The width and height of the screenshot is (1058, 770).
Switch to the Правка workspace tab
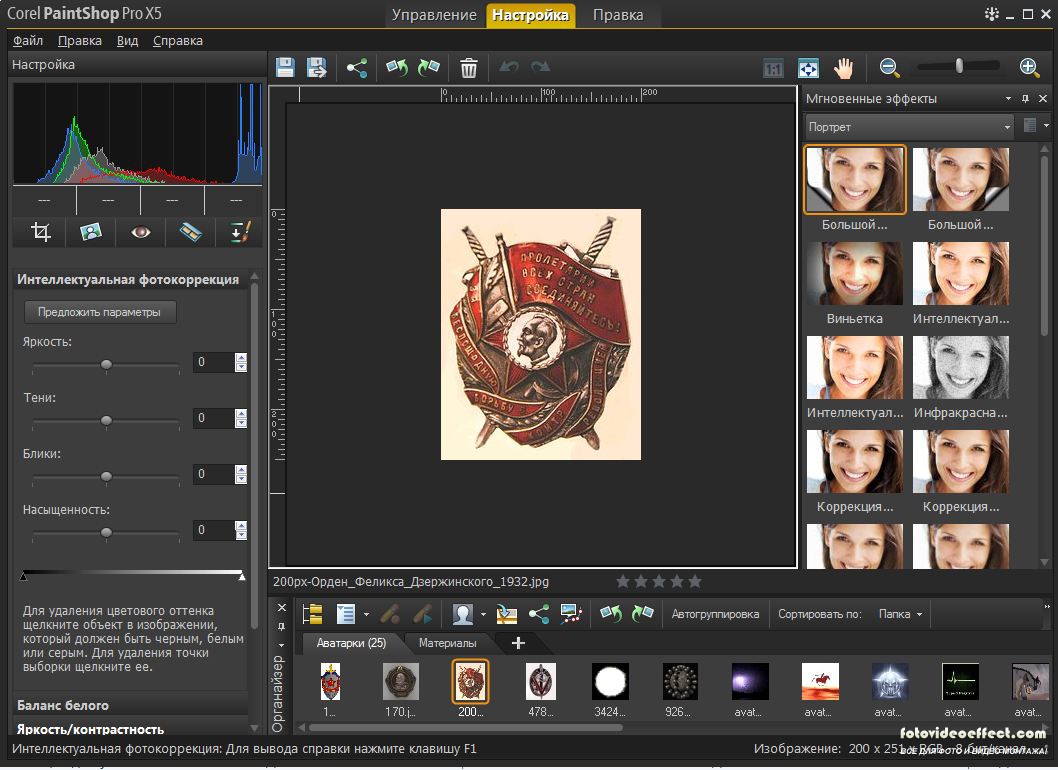[x=618, y=15]
